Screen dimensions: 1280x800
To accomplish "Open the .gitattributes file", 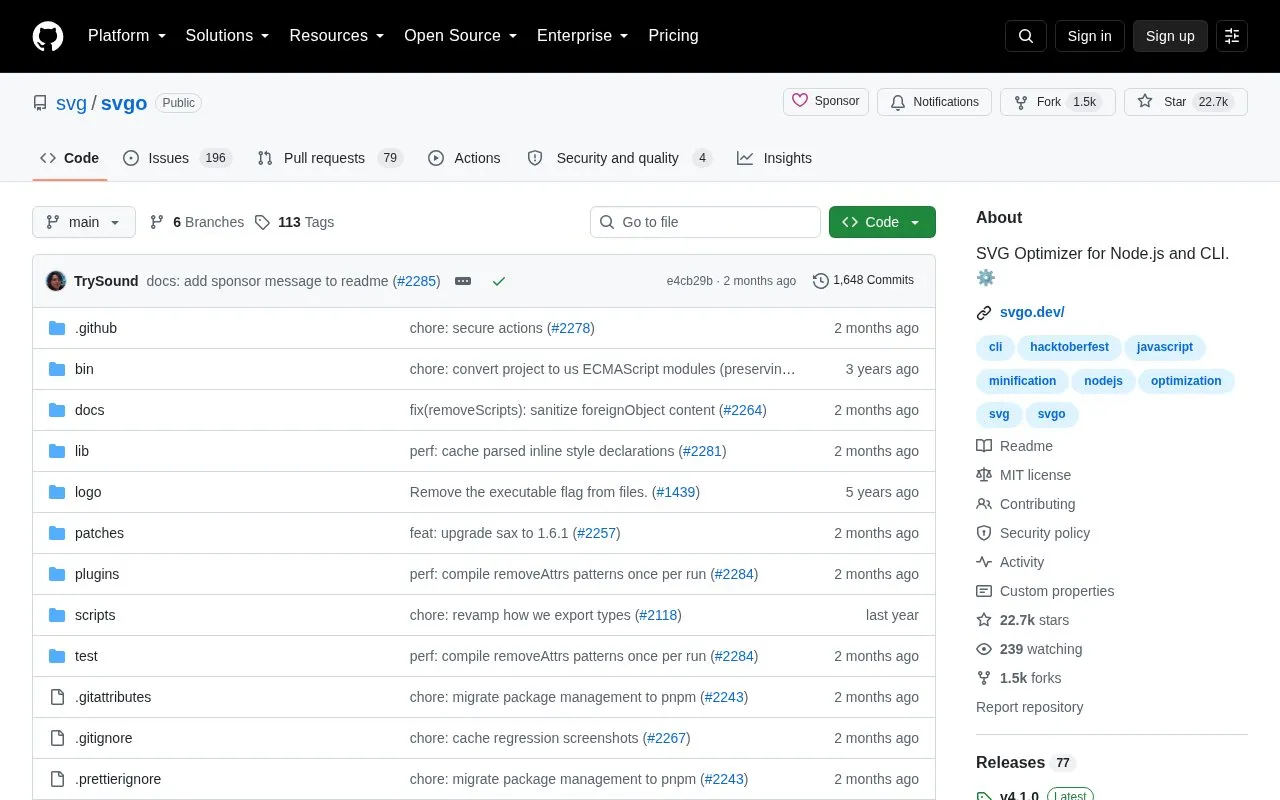I will 113,697.
